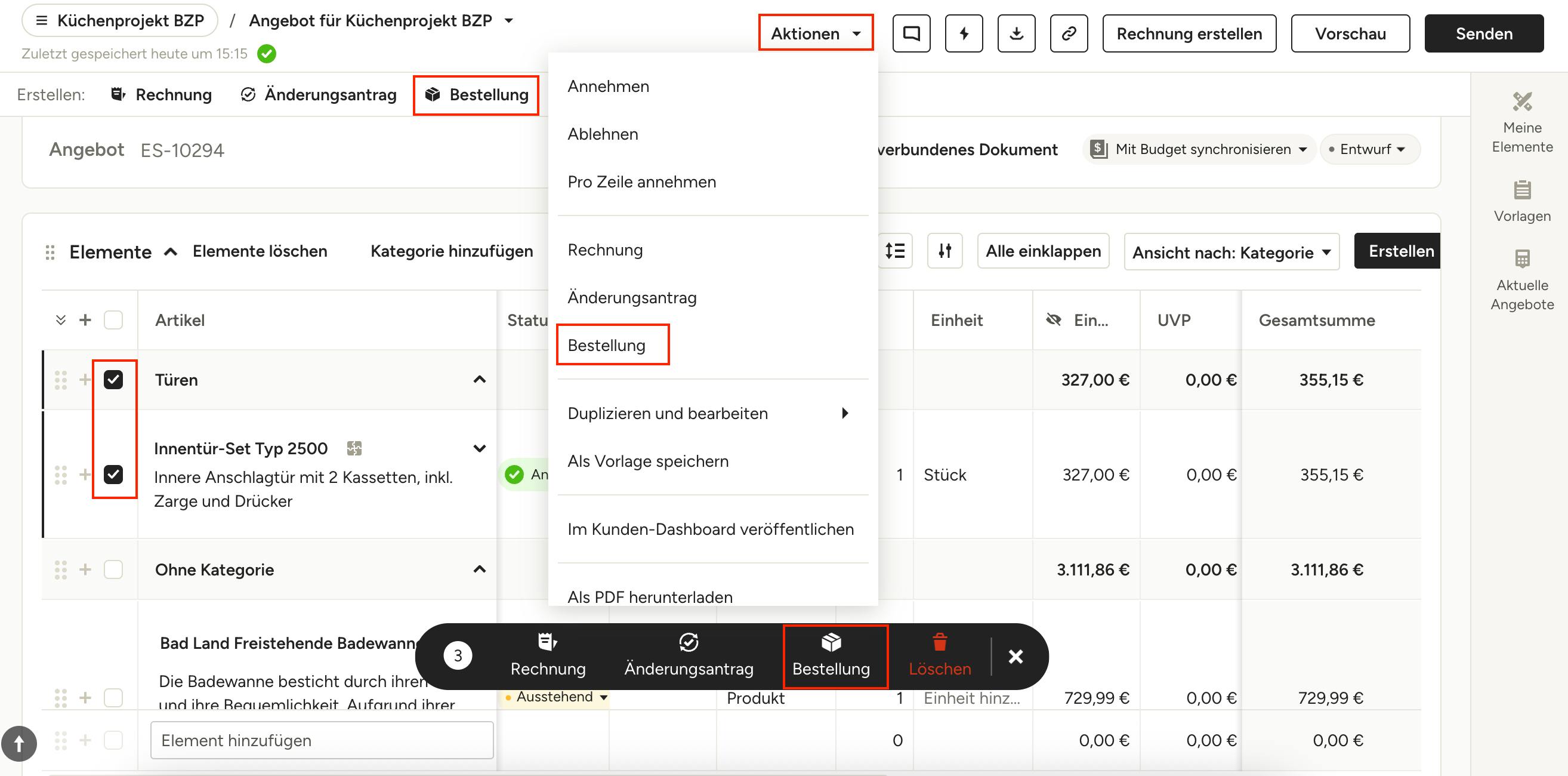Viewport: 1568px width, 776px height.
Task: Click Rechnung in Erstellen bar
Action: tap(161, 94)
